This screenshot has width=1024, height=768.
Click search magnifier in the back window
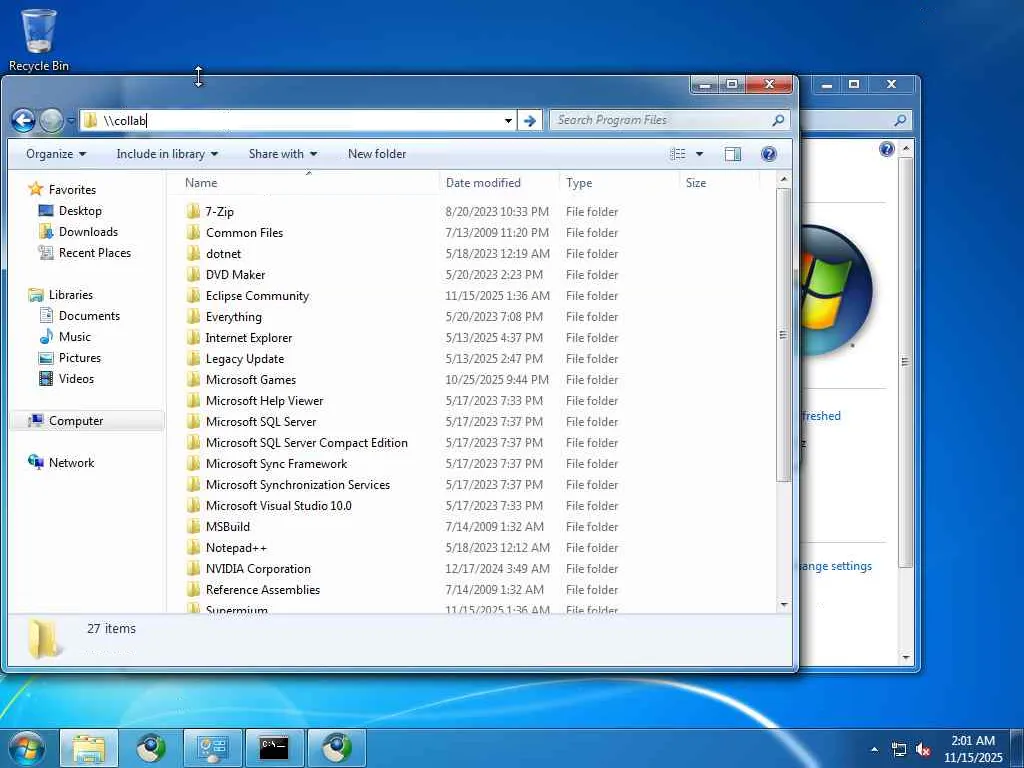pyautogui.click(x=900, y=120)
